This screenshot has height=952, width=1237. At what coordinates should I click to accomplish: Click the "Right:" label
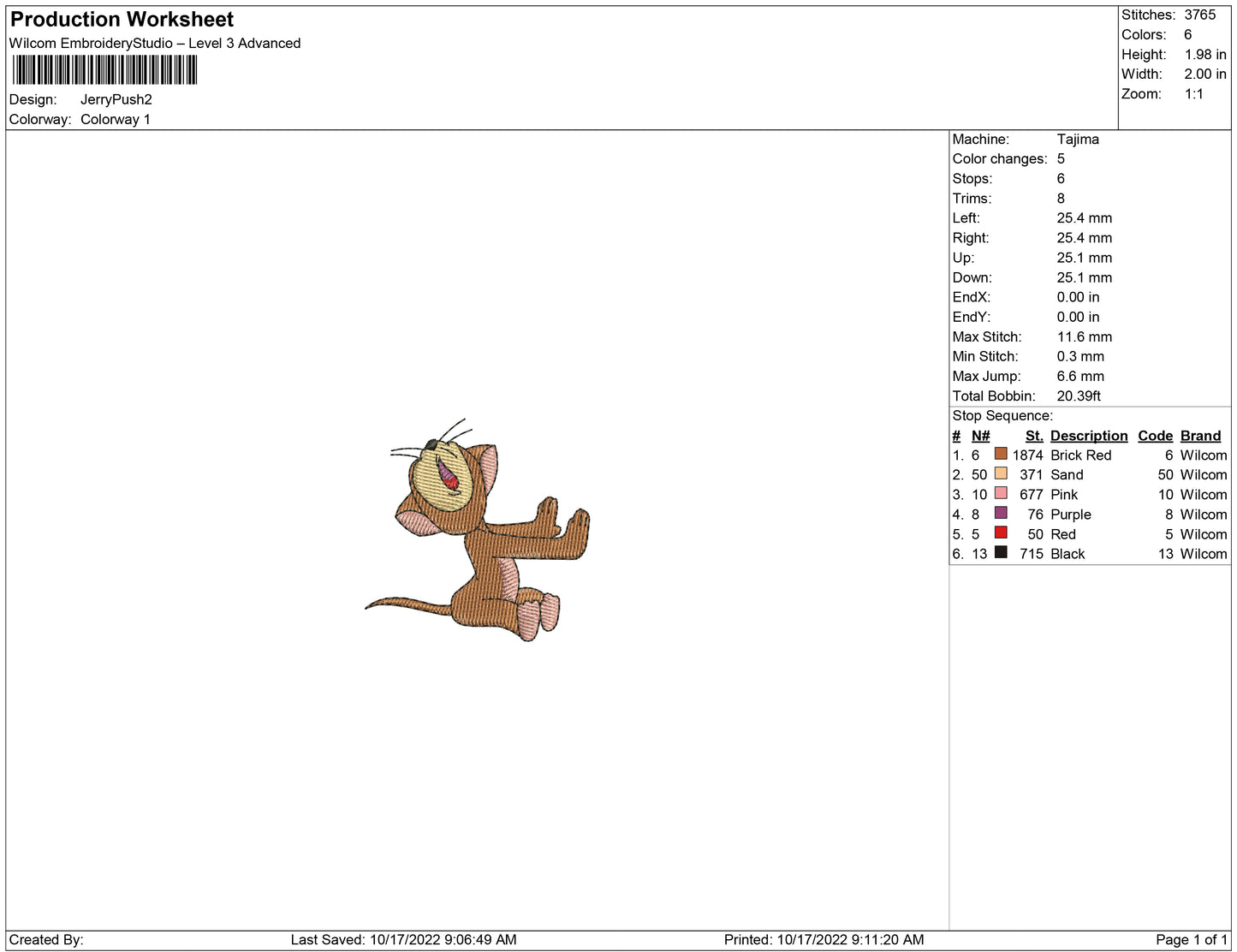(971, 237)
